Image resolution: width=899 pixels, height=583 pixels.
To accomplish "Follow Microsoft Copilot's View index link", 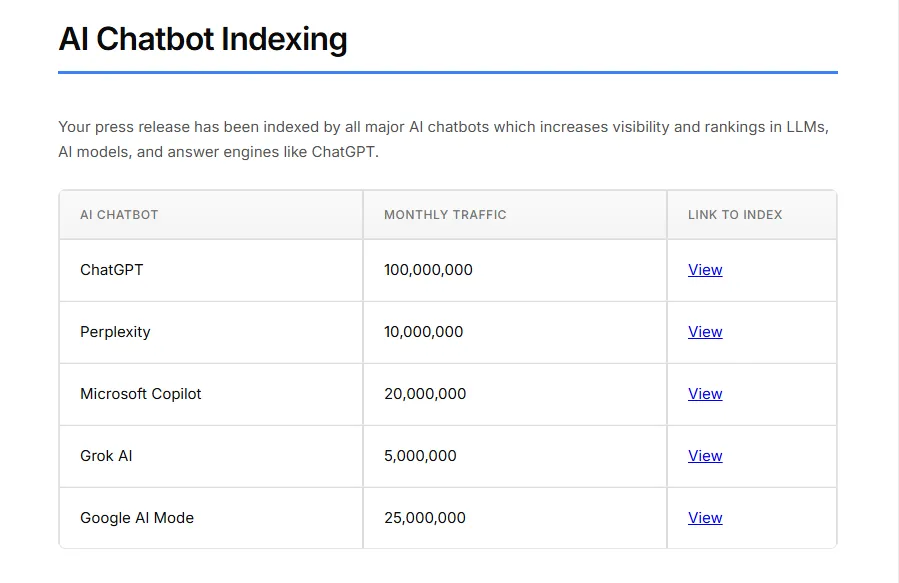I will (x=705, y=394).
